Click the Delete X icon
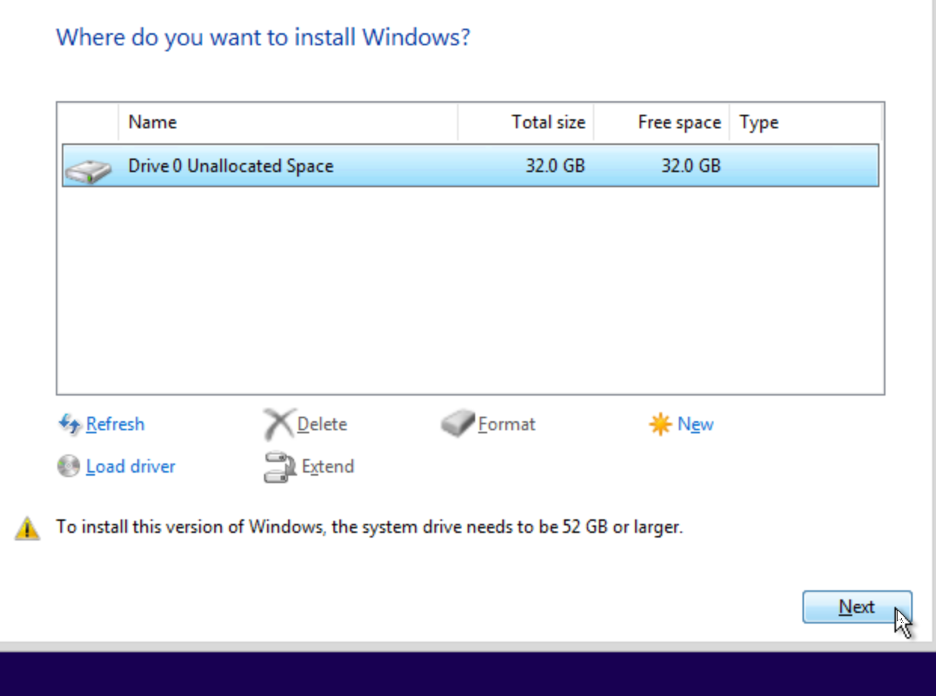This screenshot has height=696, width=936. [x=279, y=424]
